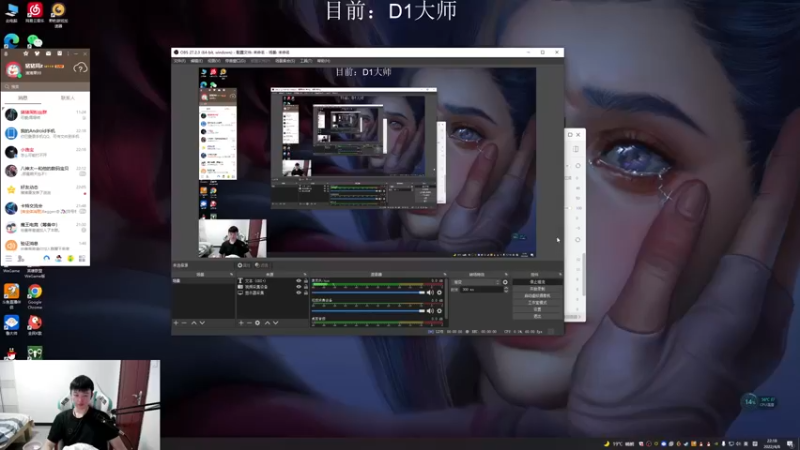
Task: Add a new source with plus icon
Action: [x=241, y=323]
